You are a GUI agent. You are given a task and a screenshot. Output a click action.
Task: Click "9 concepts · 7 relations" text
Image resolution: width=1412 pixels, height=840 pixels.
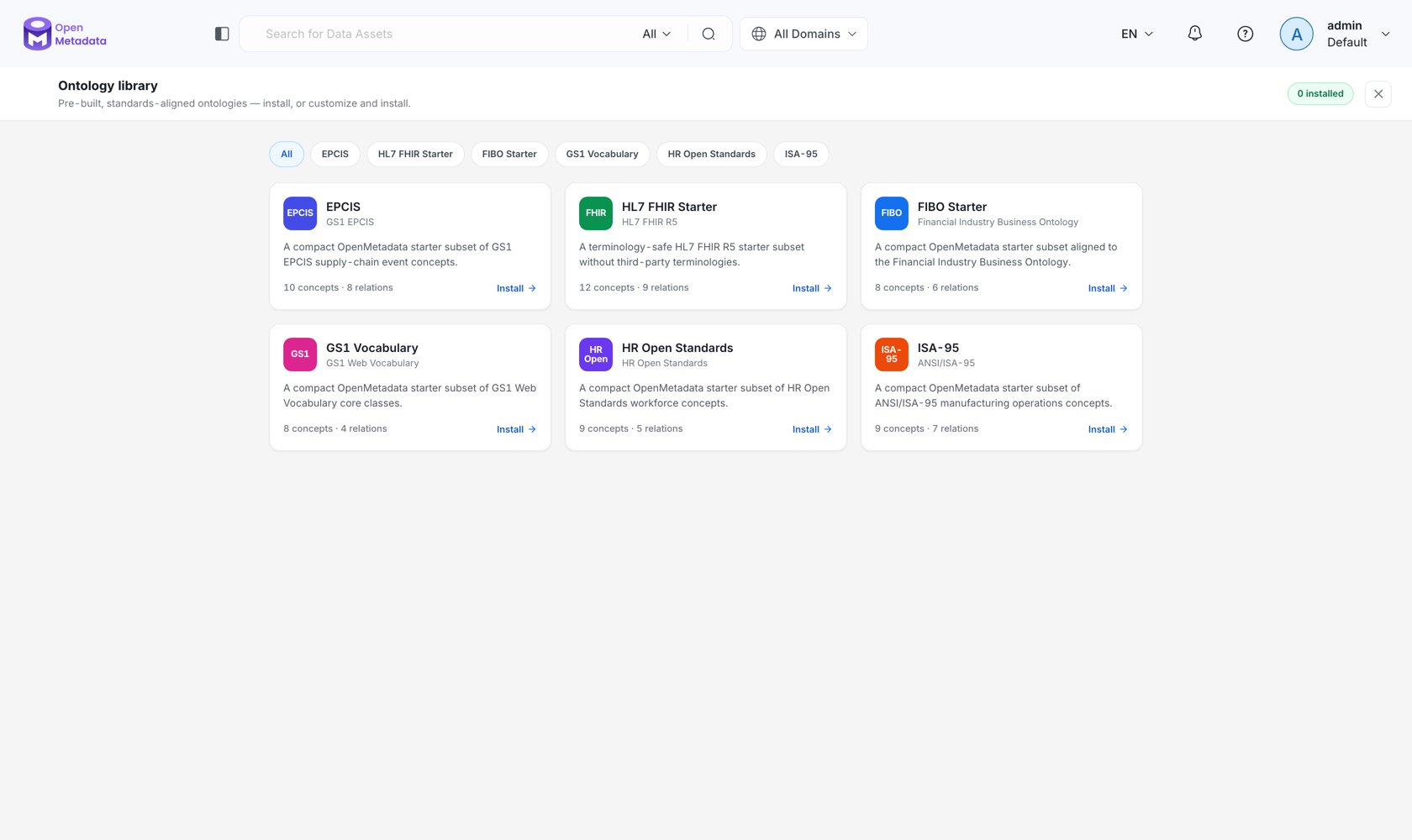click(926, 428)
